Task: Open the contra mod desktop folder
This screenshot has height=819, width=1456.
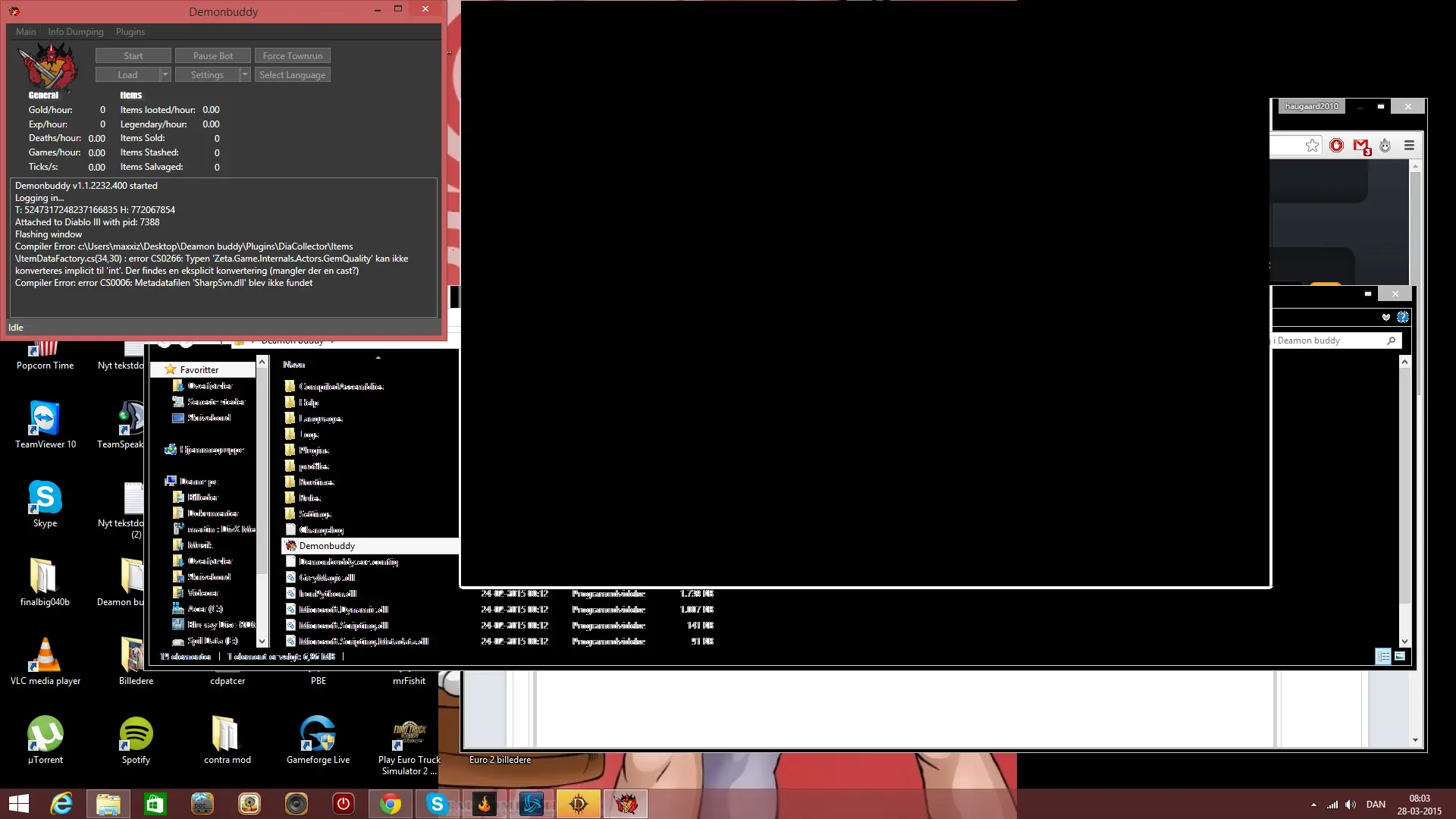Action: pyautogui.click(x=227, y=740)
